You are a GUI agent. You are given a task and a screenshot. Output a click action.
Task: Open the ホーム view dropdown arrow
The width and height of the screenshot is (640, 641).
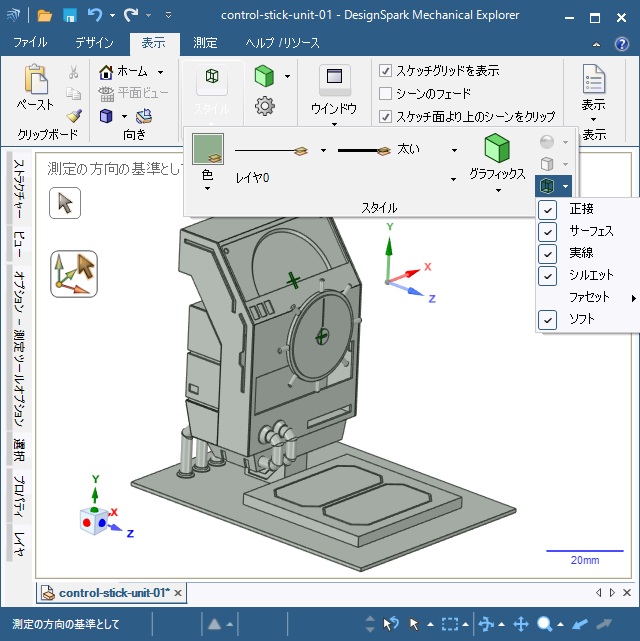pyautogui.click(x=160, y=72)
